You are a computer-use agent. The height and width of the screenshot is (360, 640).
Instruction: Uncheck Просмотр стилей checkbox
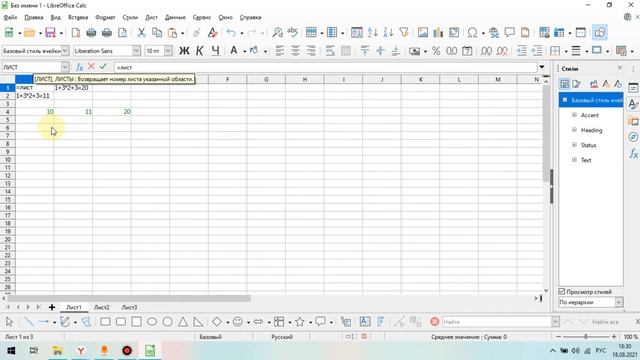coord(562,291)
